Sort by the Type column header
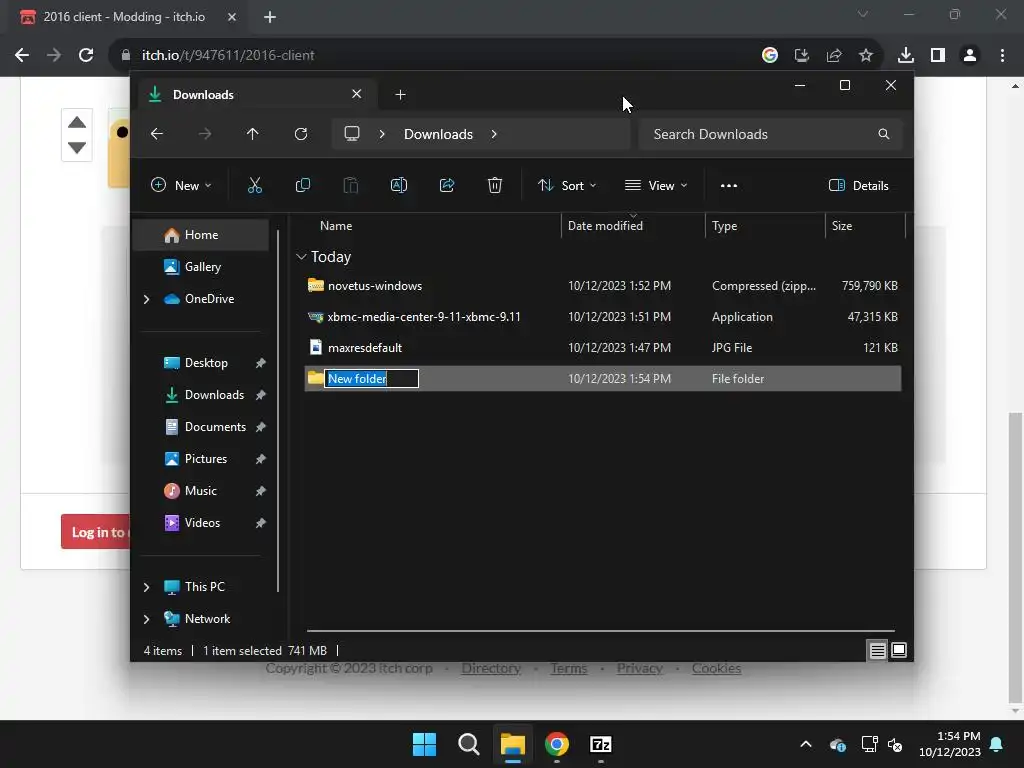 (x=724, y=226)
